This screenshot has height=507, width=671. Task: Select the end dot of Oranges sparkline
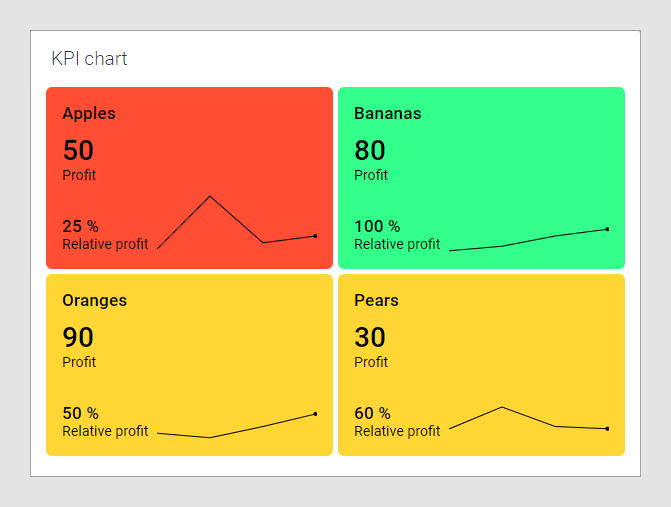(x=315, y=413)
